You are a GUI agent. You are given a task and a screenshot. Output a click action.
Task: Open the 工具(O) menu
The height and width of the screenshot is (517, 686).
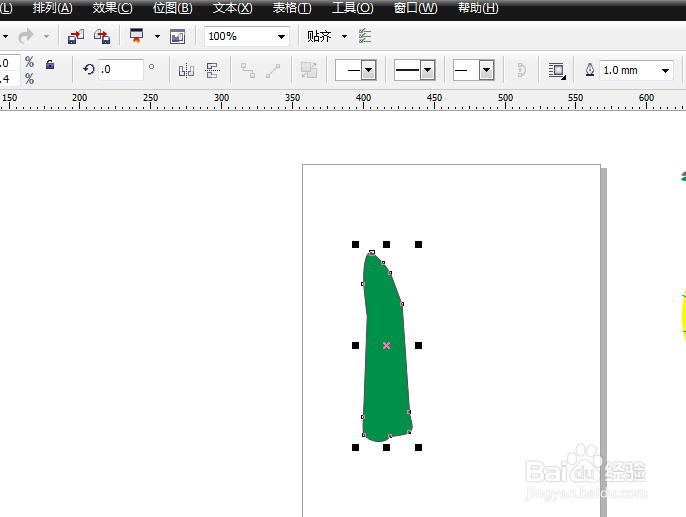tap(353, 8)
